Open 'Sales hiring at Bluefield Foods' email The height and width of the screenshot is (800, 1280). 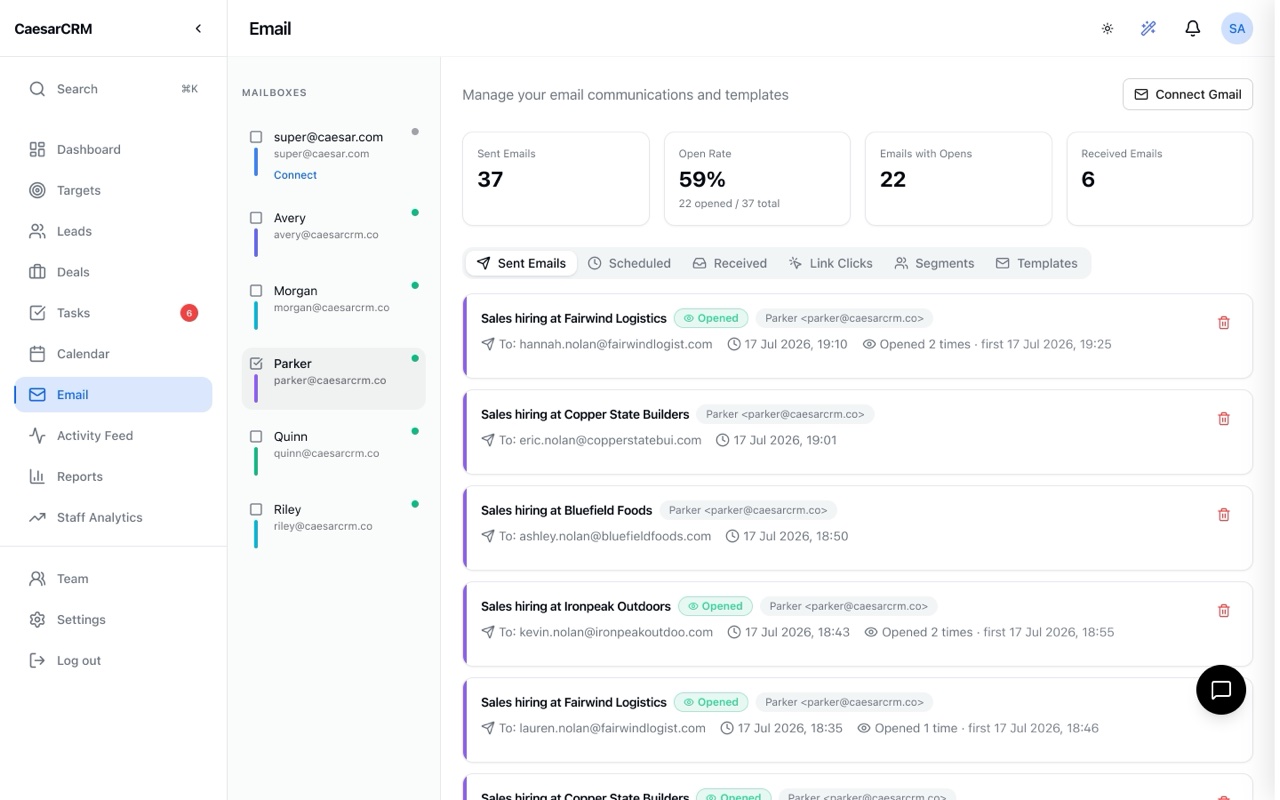[x=857, y=528]
